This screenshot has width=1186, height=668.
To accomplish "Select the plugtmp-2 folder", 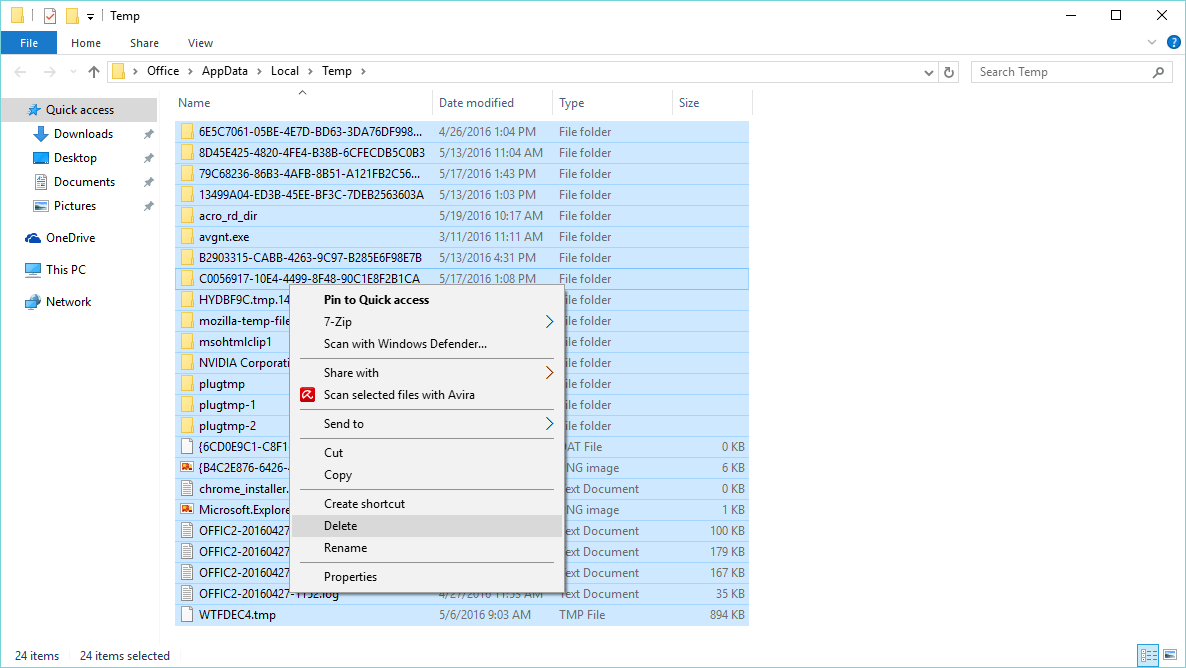I will (227, 426).
